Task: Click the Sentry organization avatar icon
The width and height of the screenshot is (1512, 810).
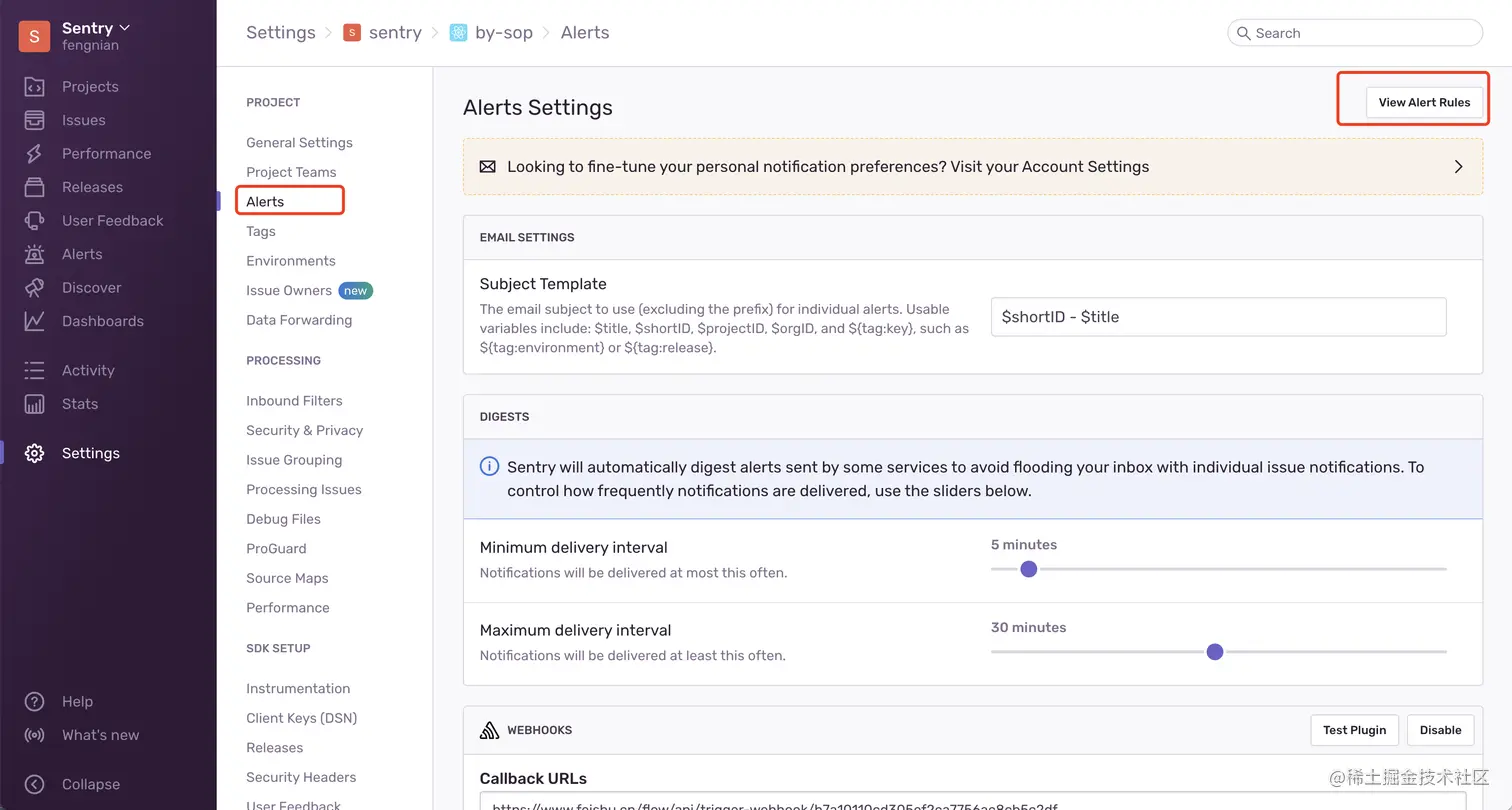Action: click(34, 36)
